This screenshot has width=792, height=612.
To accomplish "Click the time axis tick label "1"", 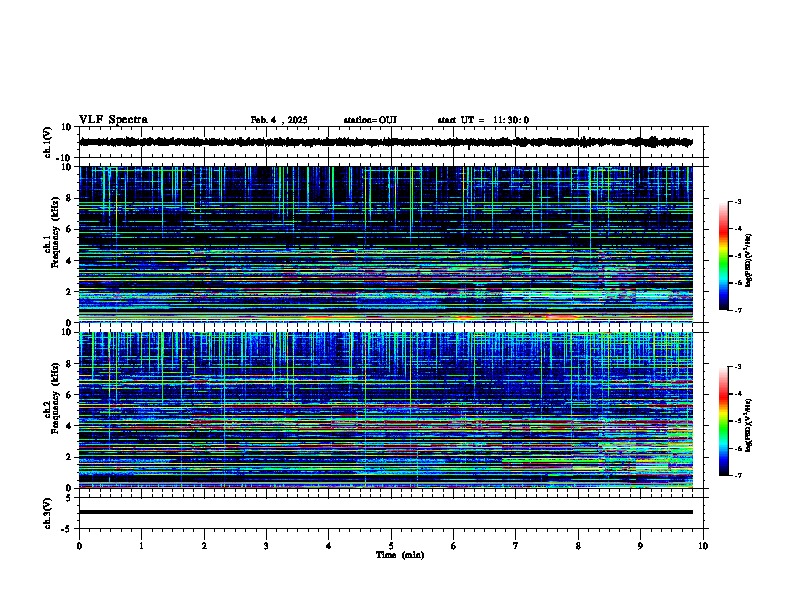I will coord(142,546).
